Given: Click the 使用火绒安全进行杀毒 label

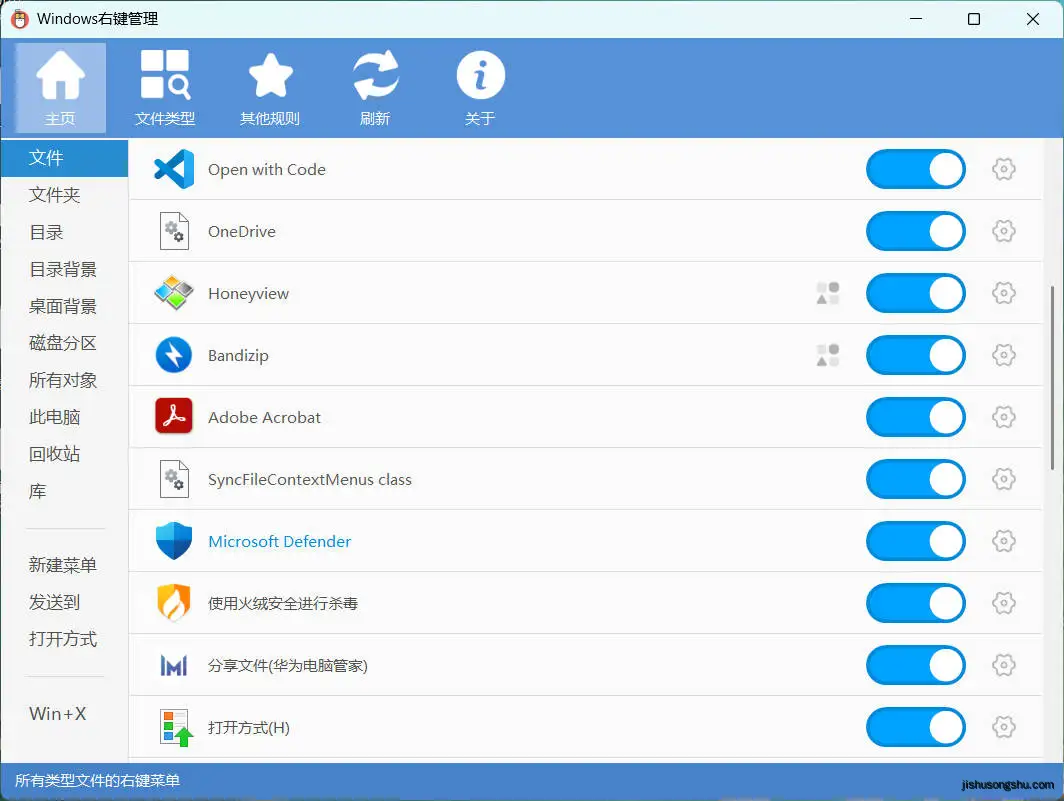Looking at the screenshot, I should (283, 603).
